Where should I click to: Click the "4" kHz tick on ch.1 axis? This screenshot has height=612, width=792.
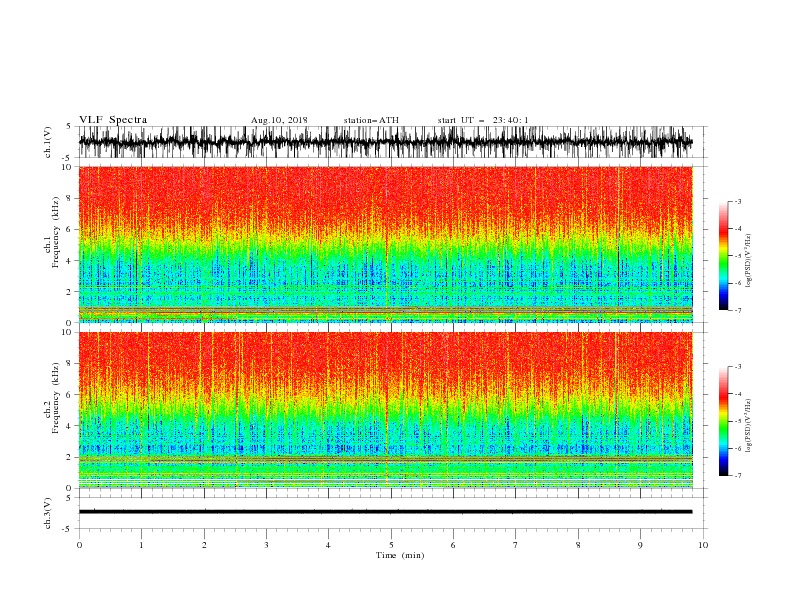[69, 261]
